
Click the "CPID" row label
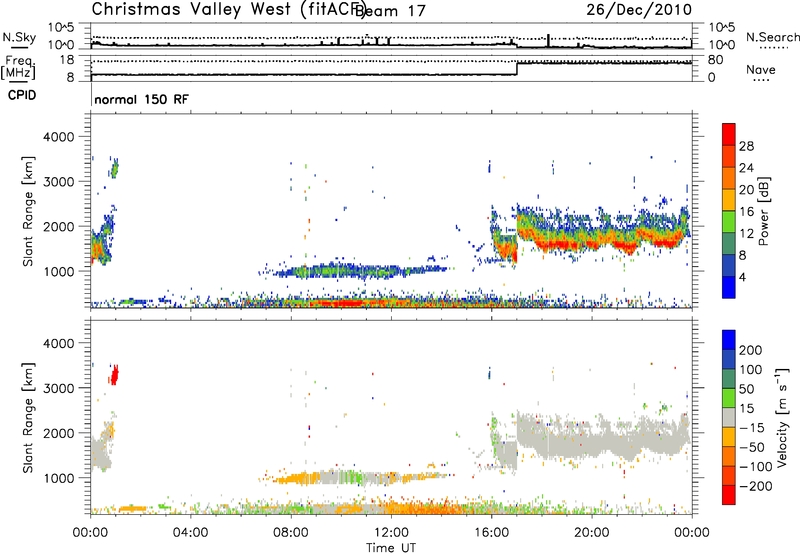(22, 95)
